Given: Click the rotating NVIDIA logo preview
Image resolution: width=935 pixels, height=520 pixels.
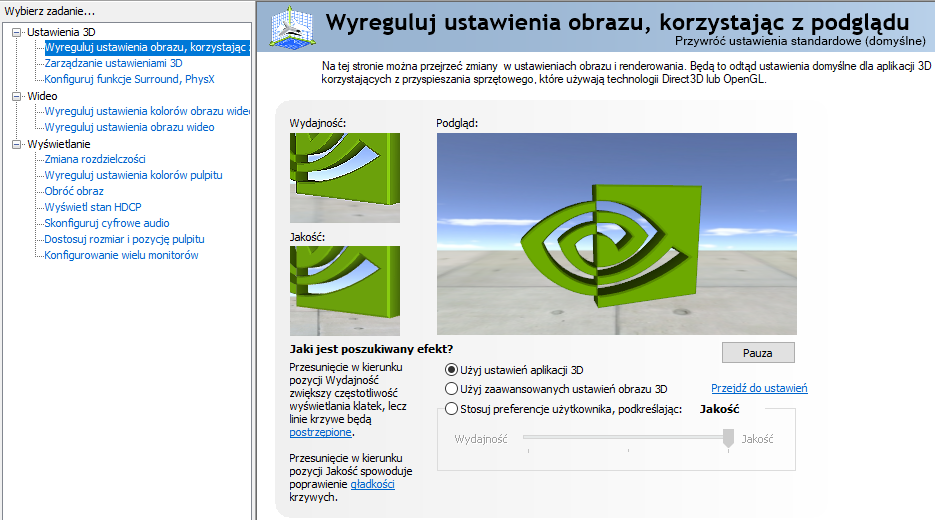Looking at the screenshot, I should click(616, 234).
